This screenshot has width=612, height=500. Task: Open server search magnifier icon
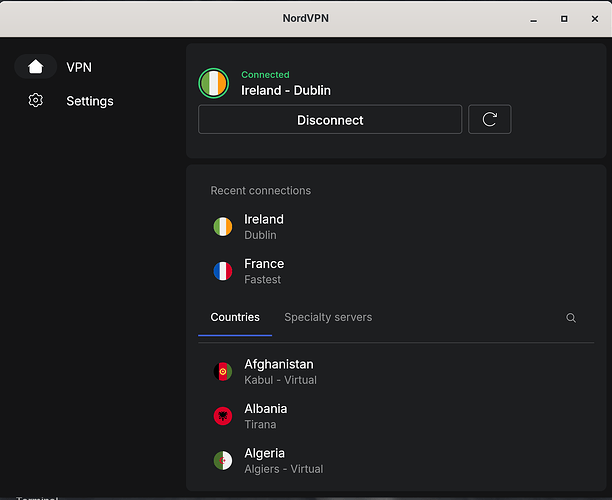coord(571,318)
